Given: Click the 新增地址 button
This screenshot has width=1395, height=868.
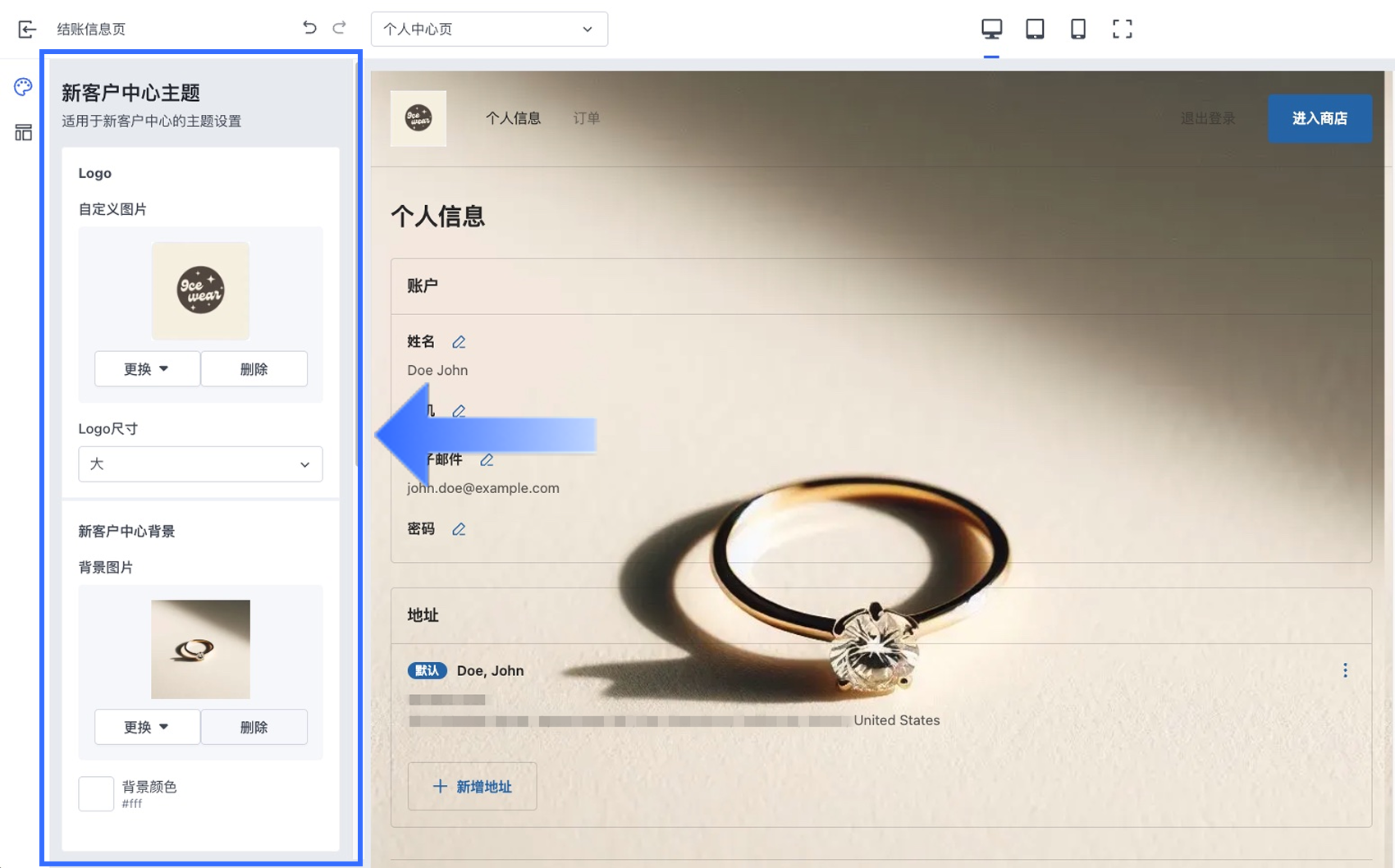Looking at the screenshot, I should coord(473,787).
